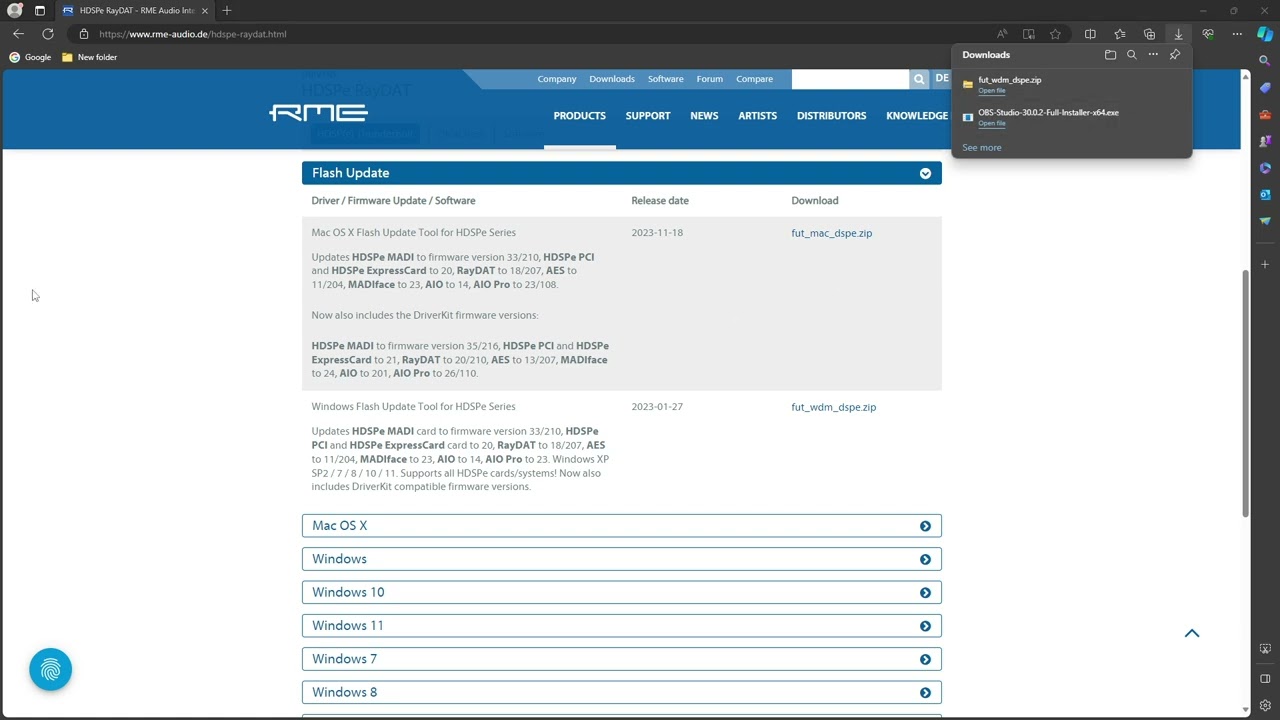
Task: Open Copilot icon at top right
Action: 1265,34
